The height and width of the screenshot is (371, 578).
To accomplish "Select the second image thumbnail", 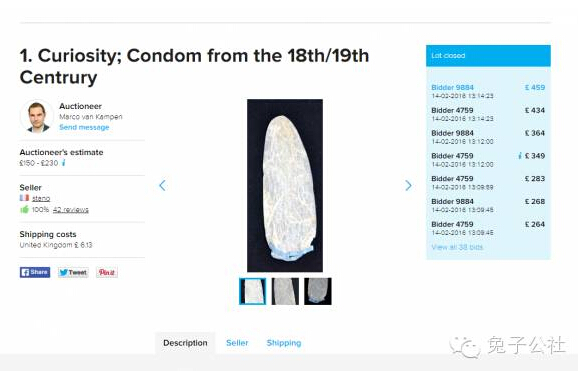I will (285, 291).
